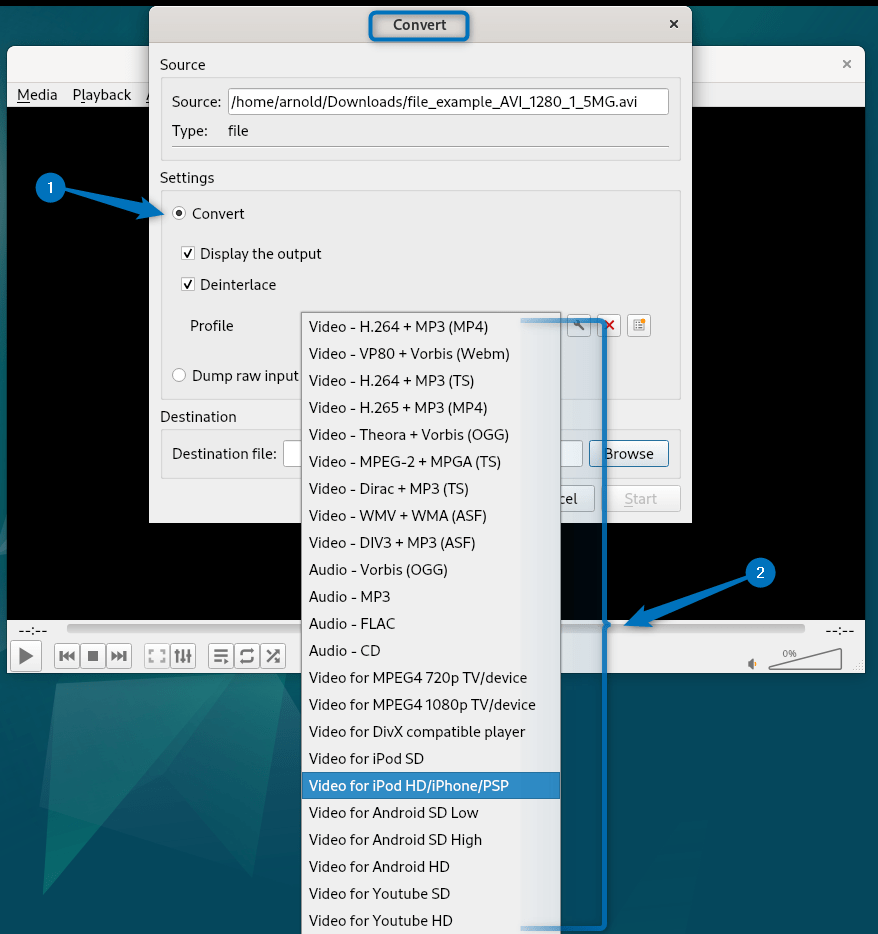This screenshot has width=878, height=934.
Task: Select the Convert radio button
Action: pyautogui.click(x=179, y=214)
